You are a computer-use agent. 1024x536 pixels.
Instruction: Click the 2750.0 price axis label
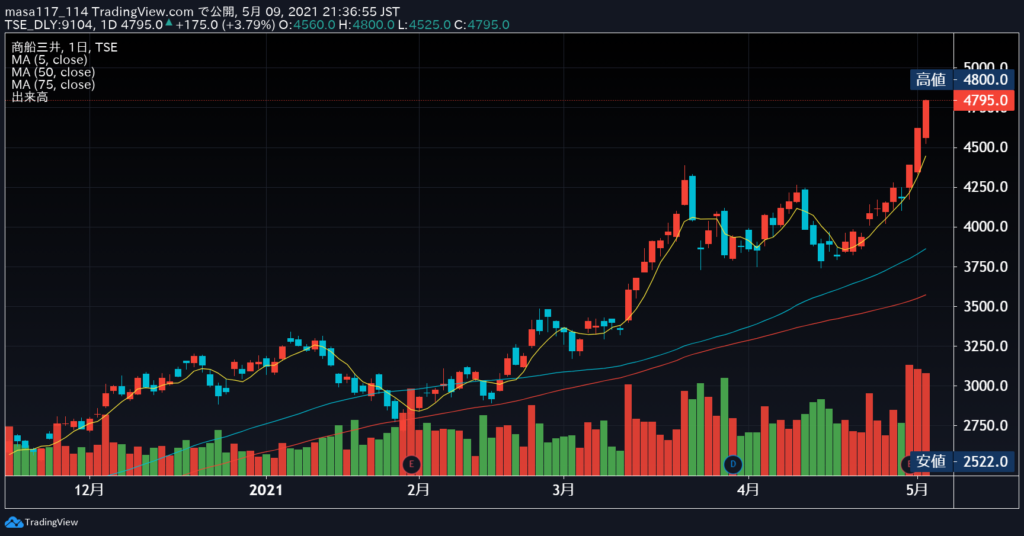[985, 425]
